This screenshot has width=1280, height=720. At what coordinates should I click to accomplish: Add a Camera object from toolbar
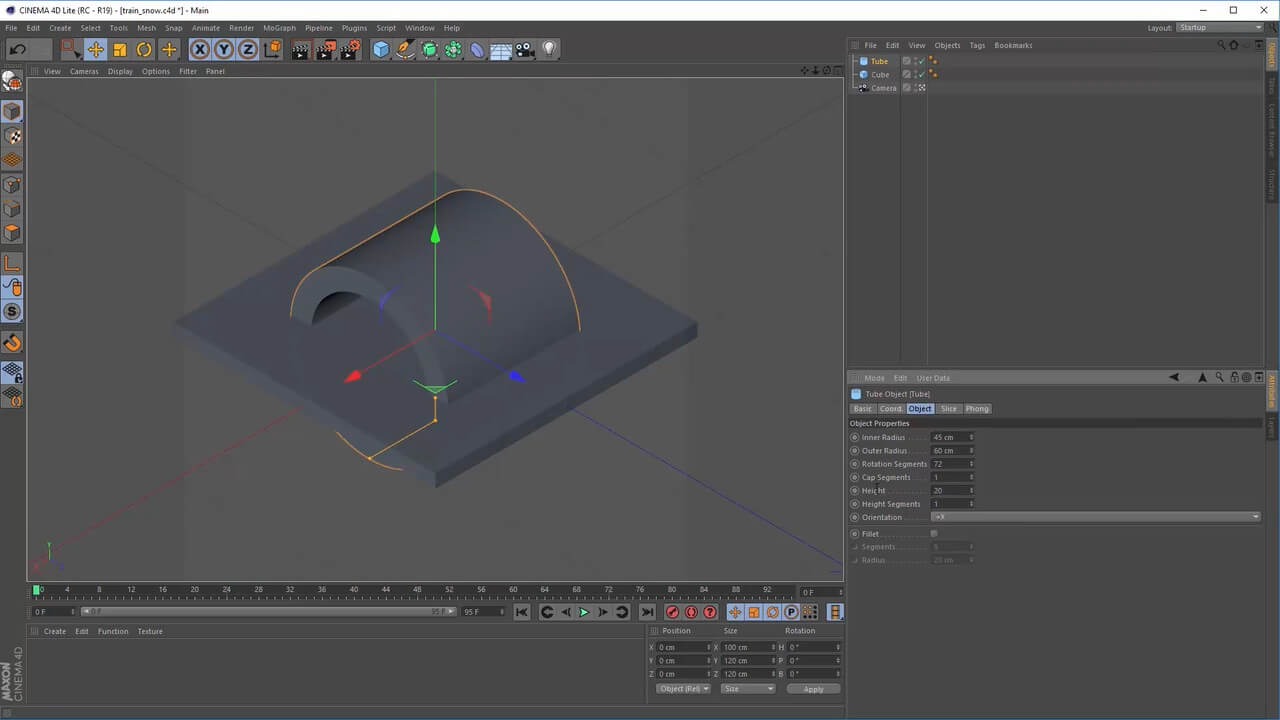tap(525, 50)
